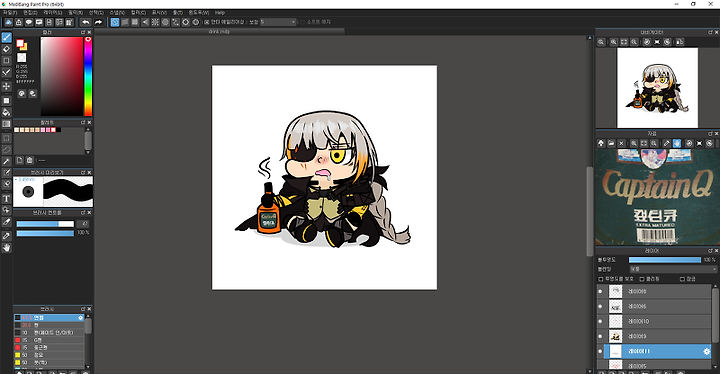The image size is (720, 374).
Task: Adjust the layer opacity slider
Action: 664,260
